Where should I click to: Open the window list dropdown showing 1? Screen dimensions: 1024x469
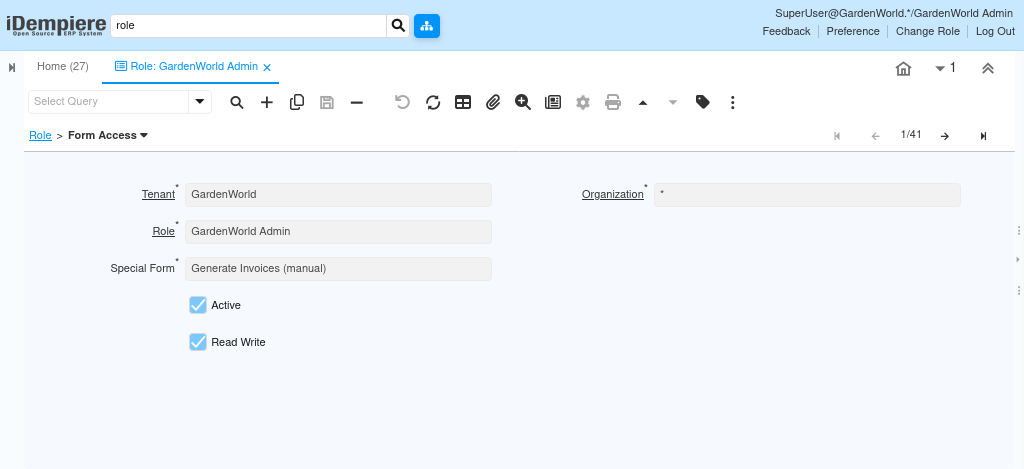pyautogui.click(x=946, y=68)
